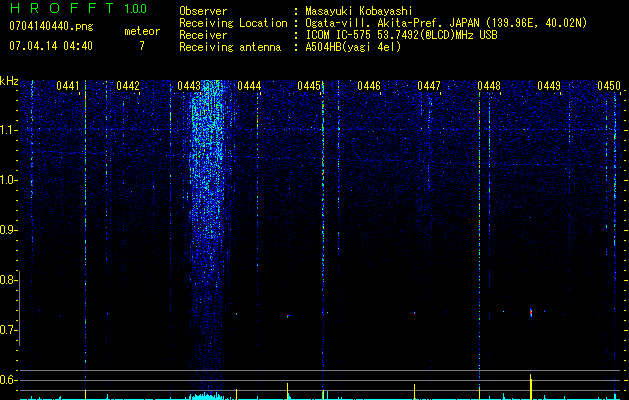Image resolution: width=629 pixels, height=400 pixels.
Task: Click the cyan intensity hump below 0443 burst
Action: point(207,396)
